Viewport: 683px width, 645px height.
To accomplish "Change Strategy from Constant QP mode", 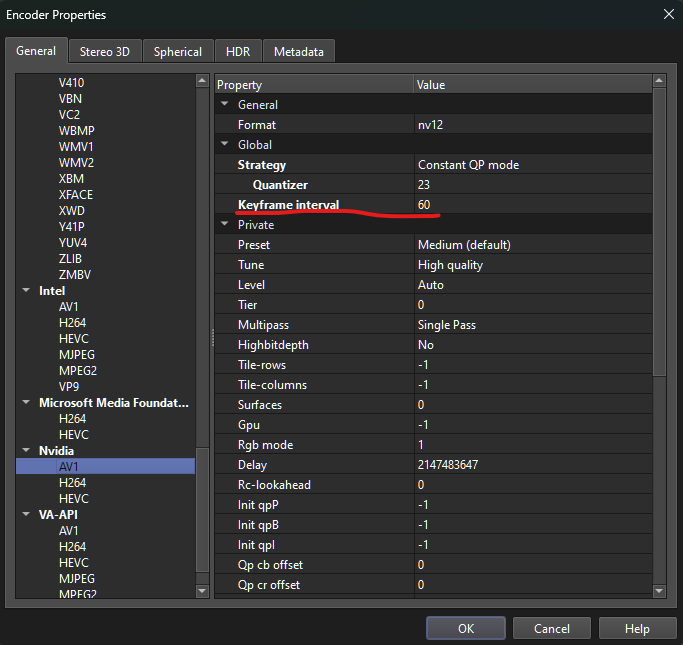I will tap(530, 165).
